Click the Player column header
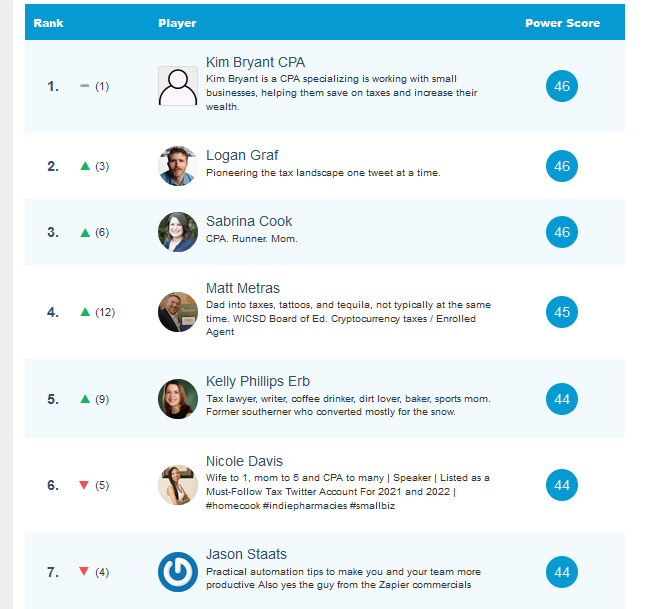The width and height of the screenshot is (650, 609). pyautogui.click(x=177, y=23)
